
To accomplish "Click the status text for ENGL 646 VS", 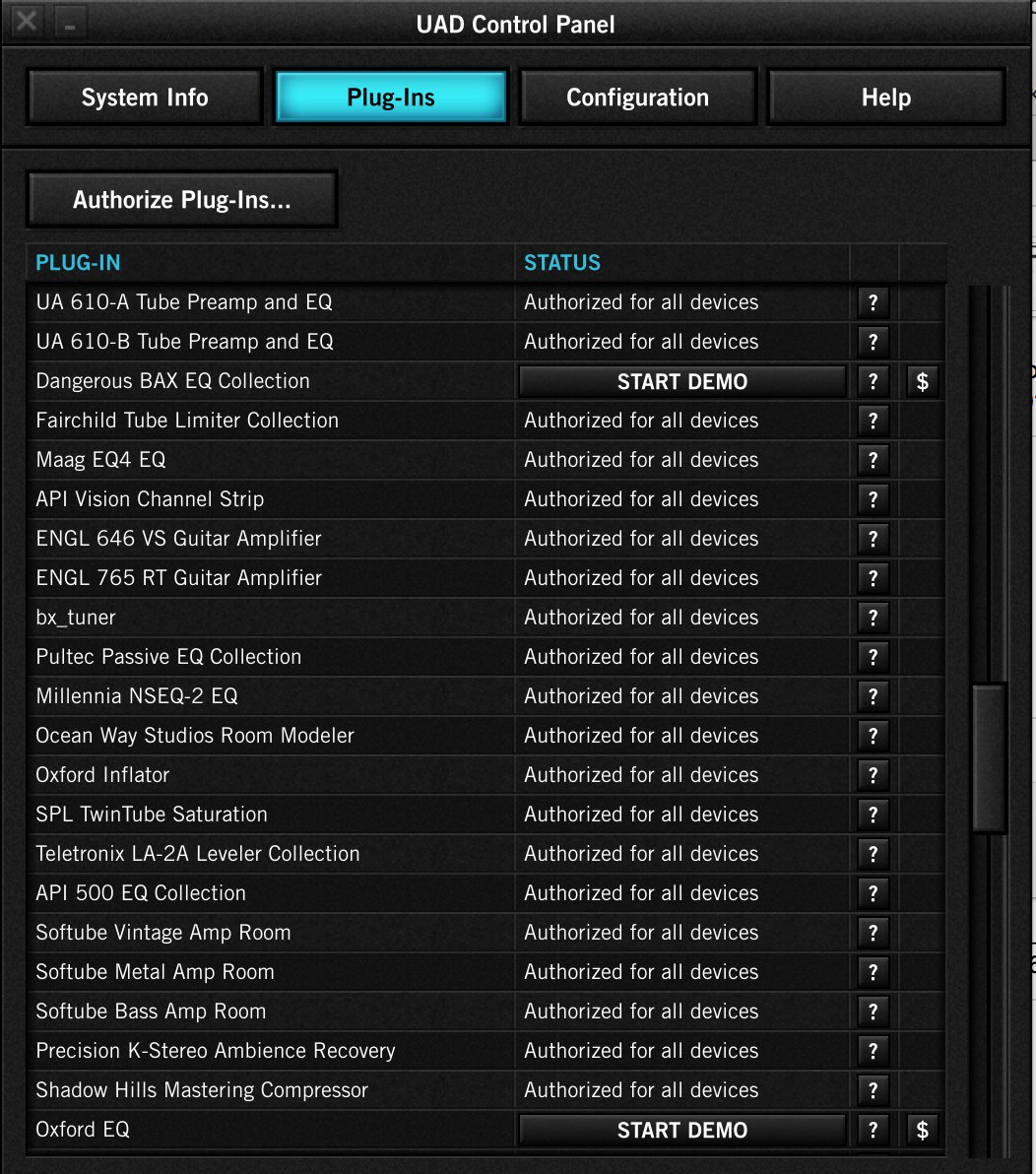I will pyautogui.click(x=641, y=539).
